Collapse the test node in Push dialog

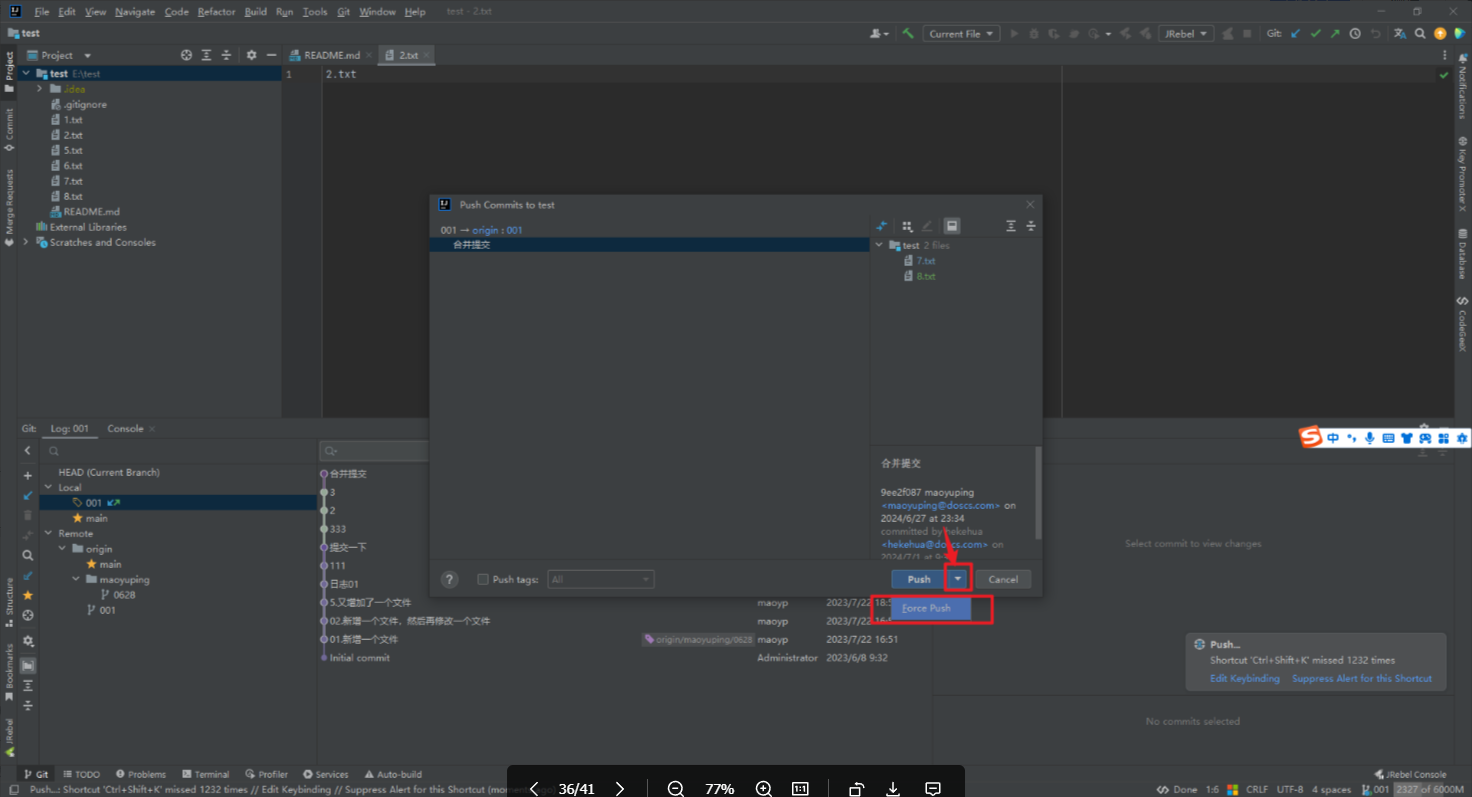tap(880, 245)
